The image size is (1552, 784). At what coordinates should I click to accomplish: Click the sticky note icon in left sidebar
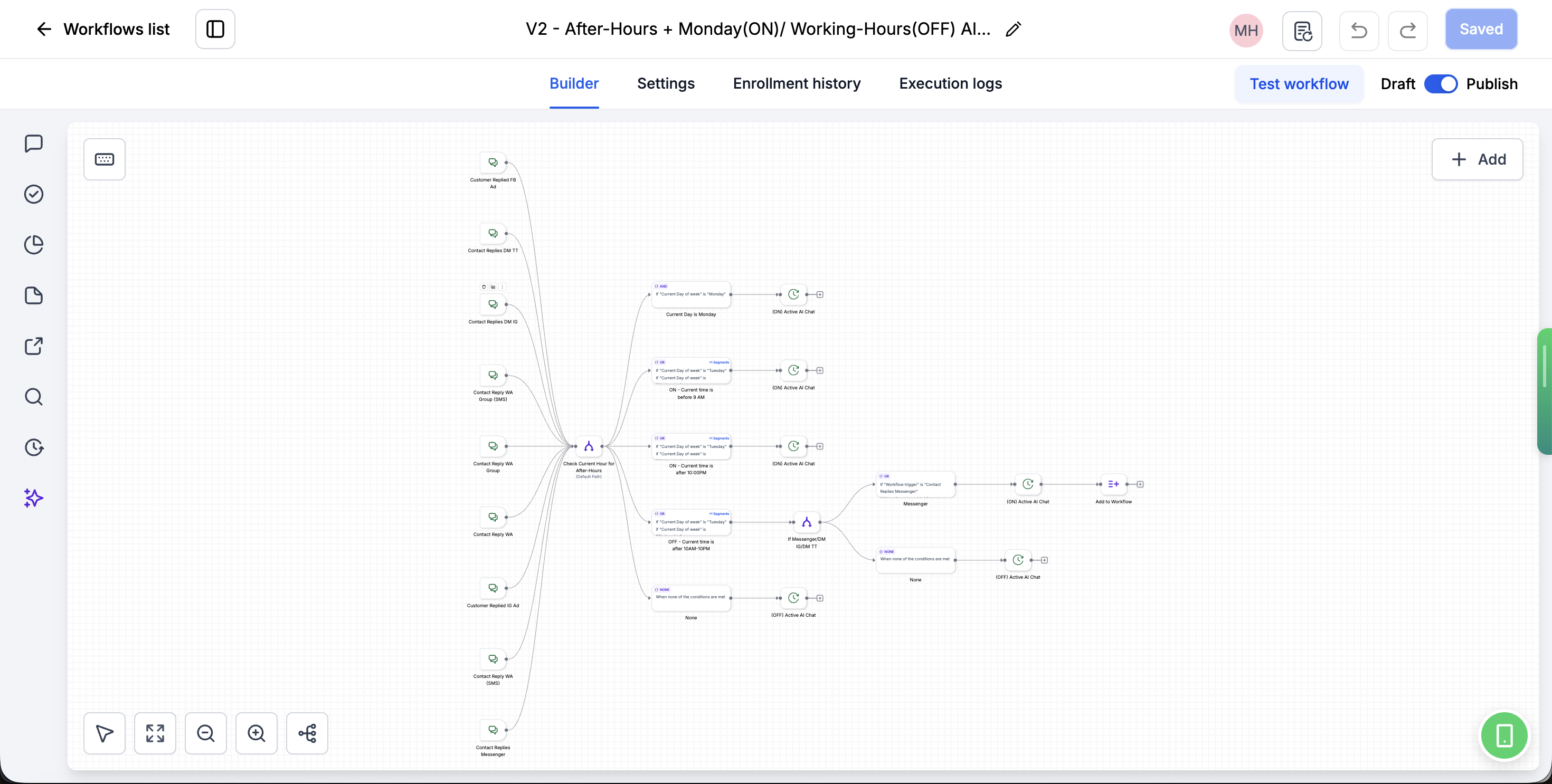[34, 295]
